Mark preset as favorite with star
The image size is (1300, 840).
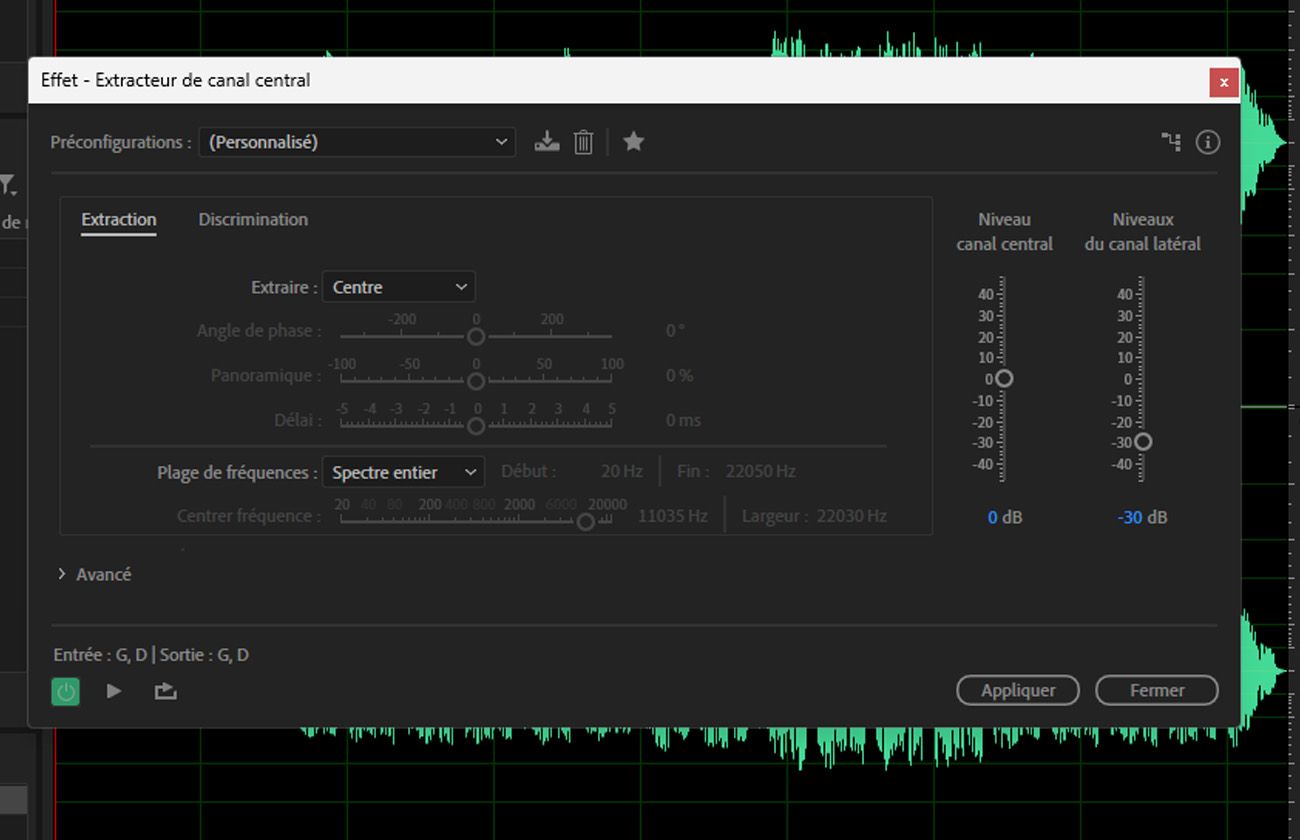click(633, 141)
